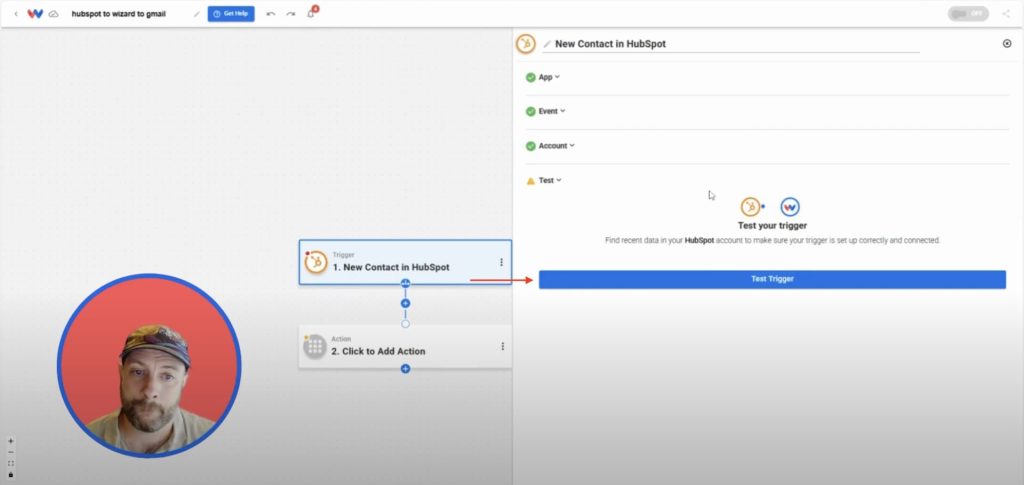The height and width of the screenshot is (485, 1024).
Task: Collapse the Test section
Action: (x=550, y=180)
